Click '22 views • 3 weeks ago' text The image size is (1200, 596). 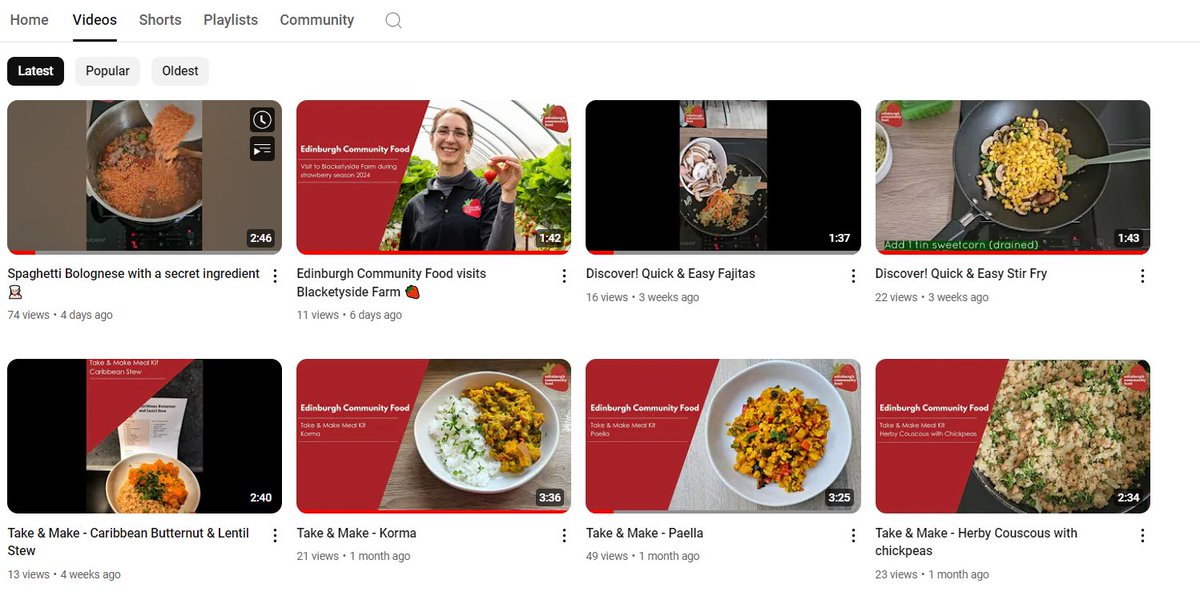tap(932, 297)
